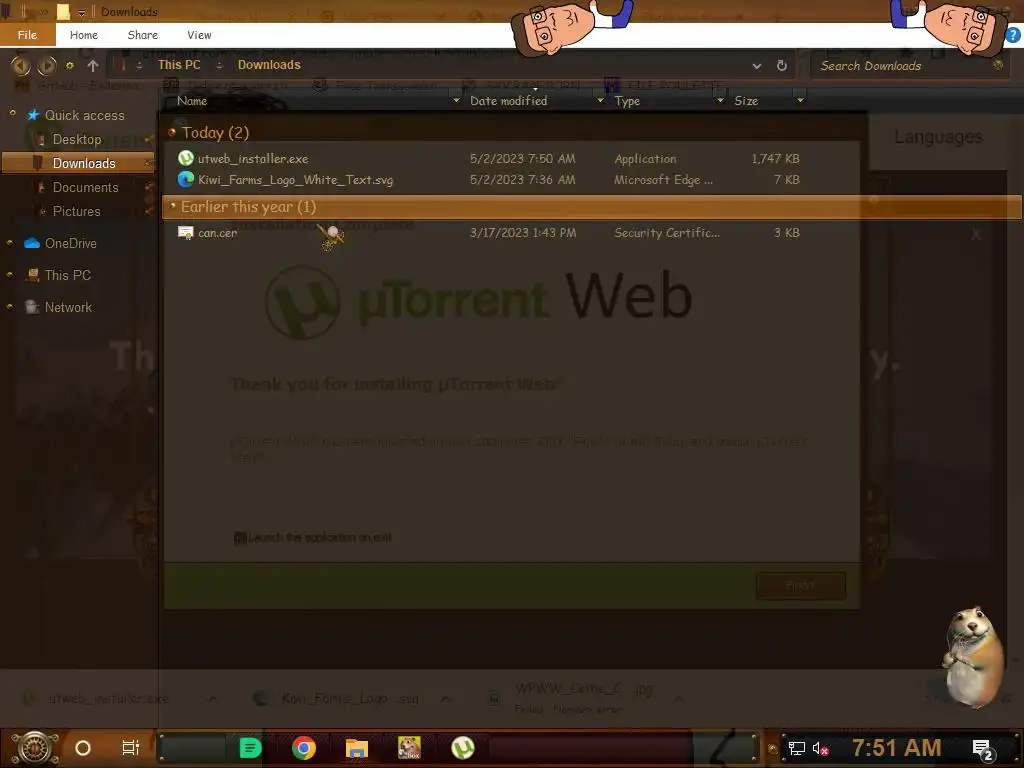Viewport: 1024px width, 768px height.
Task: Open Cortana circle on taskbar
Action: [x=83, y=748]
